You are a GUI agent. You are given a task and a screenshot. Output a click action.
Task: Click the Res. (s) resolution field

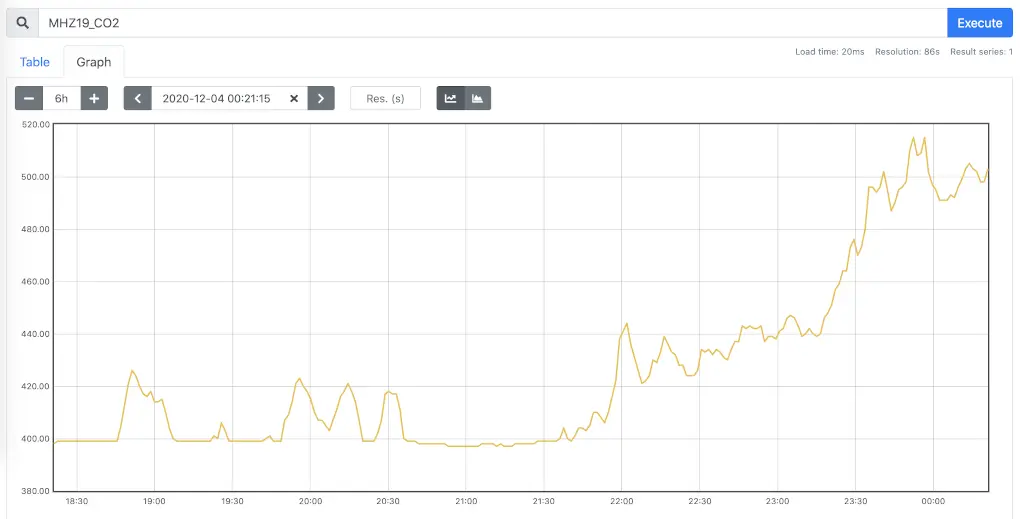[x=385, y=98]
